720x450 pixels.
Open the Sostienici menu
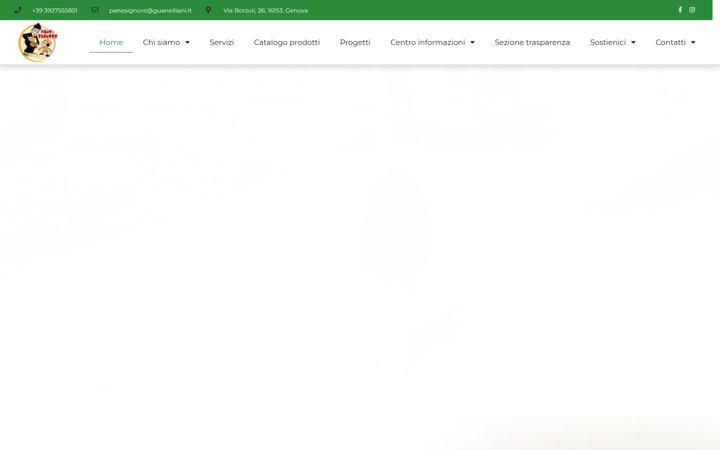click(608, 42)
